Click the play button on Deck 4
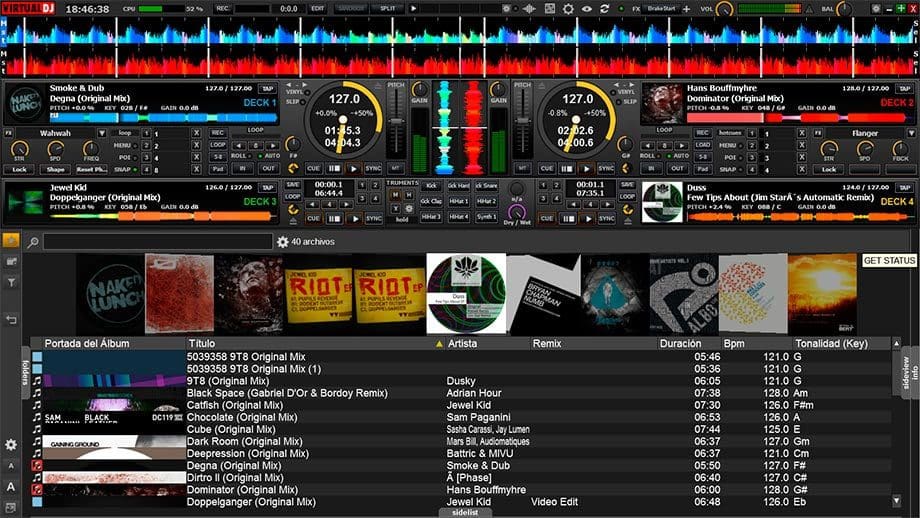This screenshot has width=920, height=518. (588, 218)
